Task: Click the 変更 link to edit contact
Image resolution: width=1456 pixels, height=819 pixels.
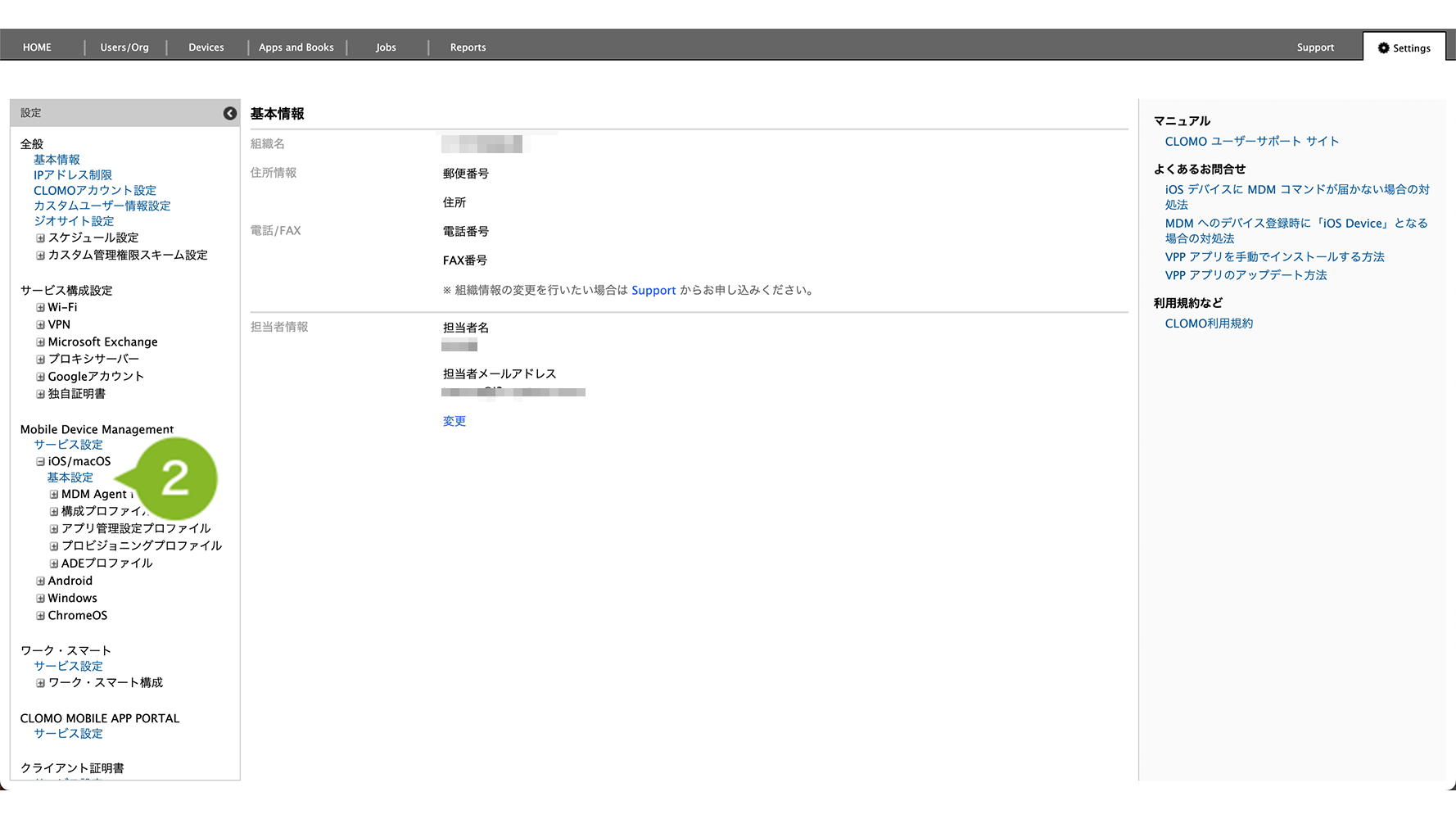Action: tap(454, 421)
